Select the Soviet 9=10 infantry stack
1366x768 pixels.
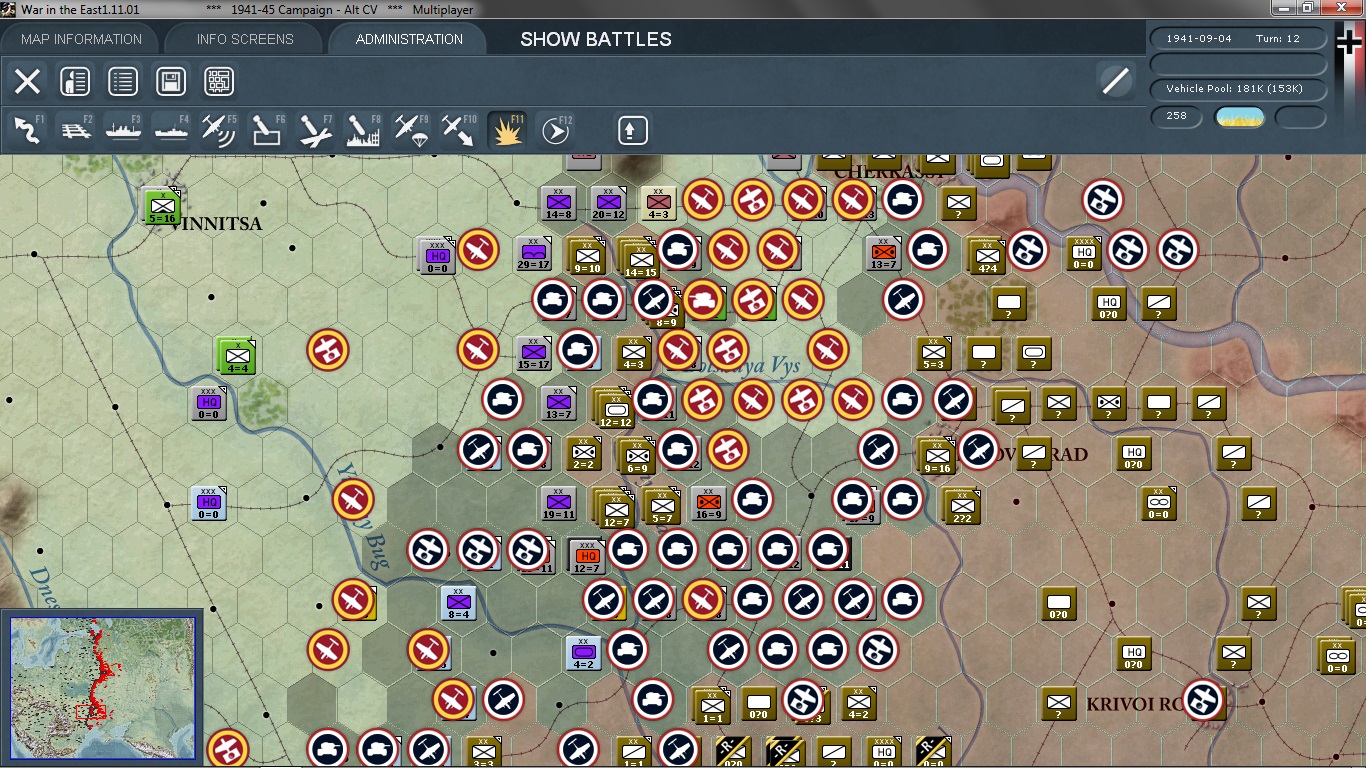pos(586,256)
